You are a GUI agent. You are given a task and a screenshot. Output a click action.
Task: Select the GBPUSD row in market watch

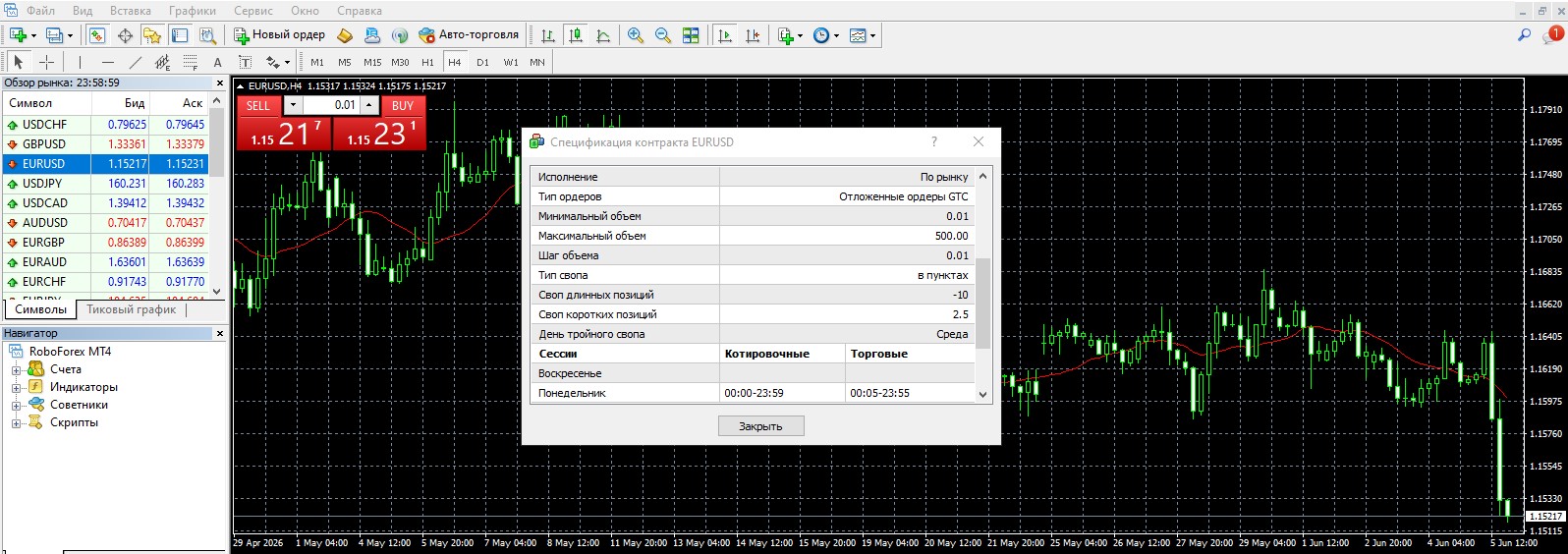click(x=112, y=144)
